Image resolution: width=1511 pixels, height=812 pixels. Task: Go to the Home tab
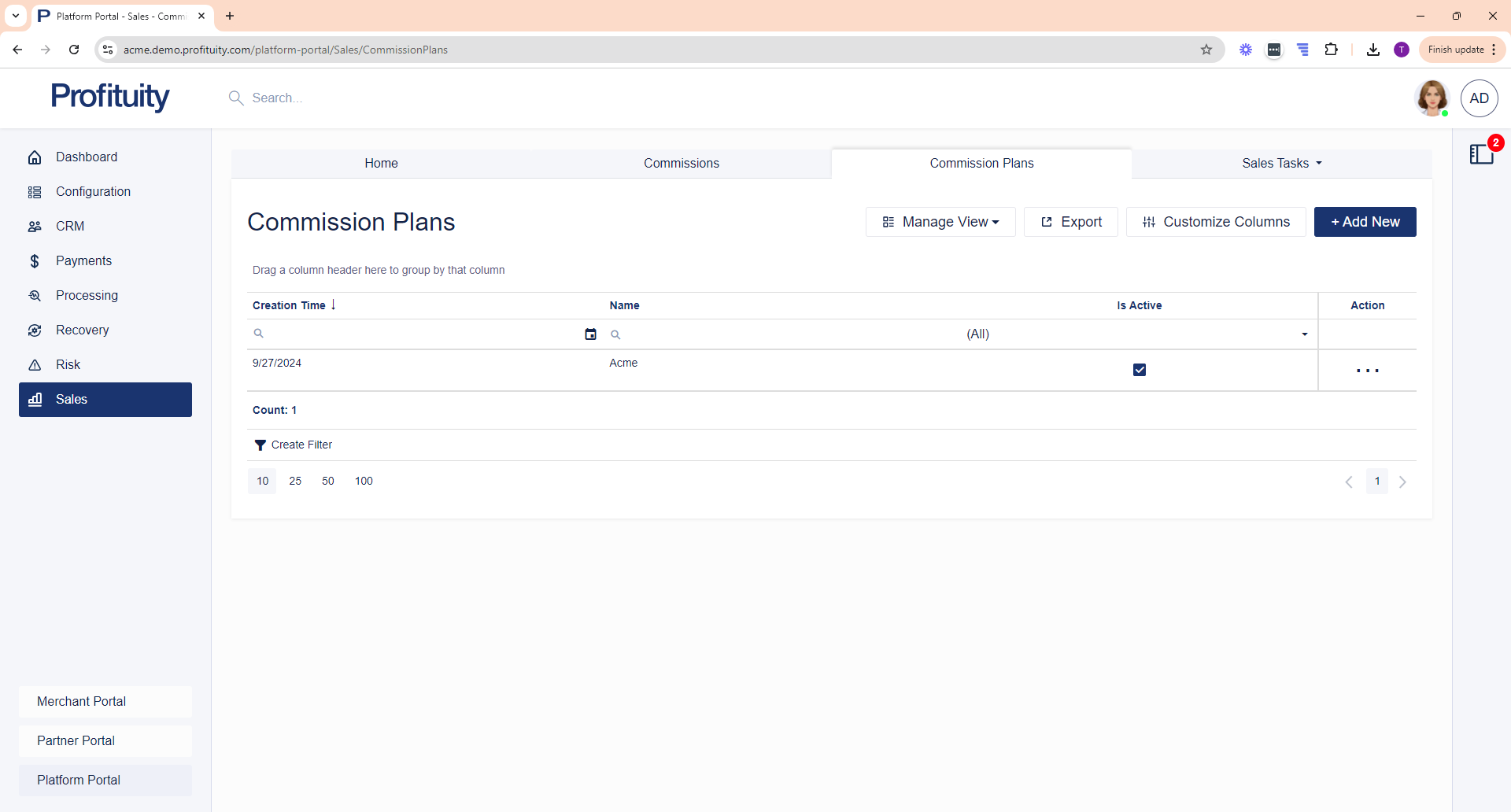(381, 164)
